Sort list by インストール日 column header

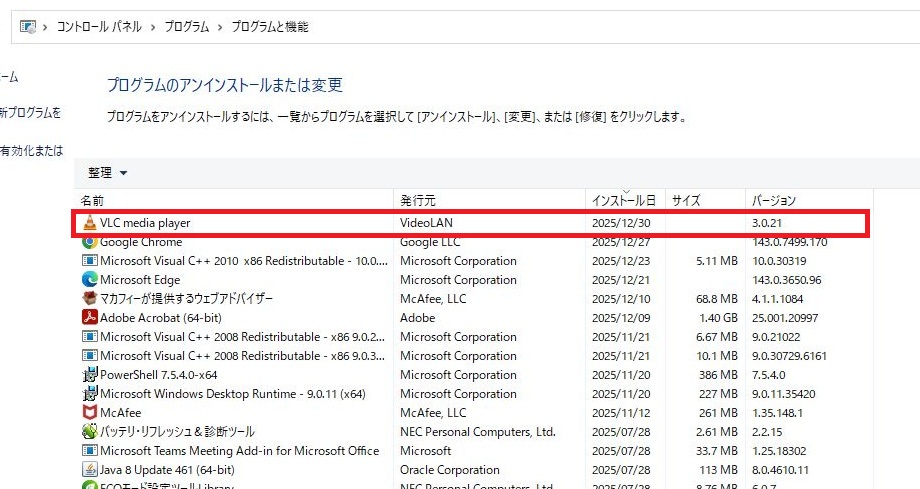pyautogui.click(x=623, y=201)
